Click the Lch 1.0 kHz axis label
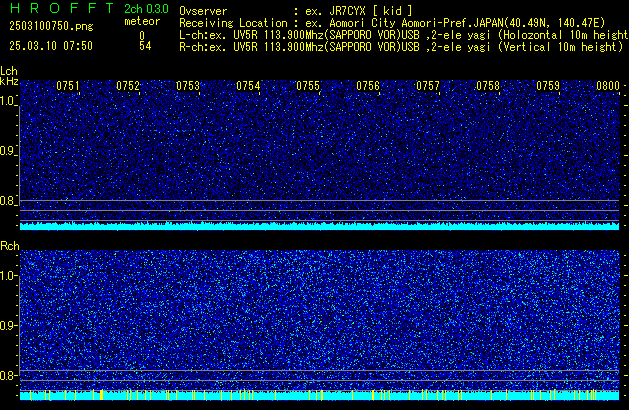 point(7,101)
